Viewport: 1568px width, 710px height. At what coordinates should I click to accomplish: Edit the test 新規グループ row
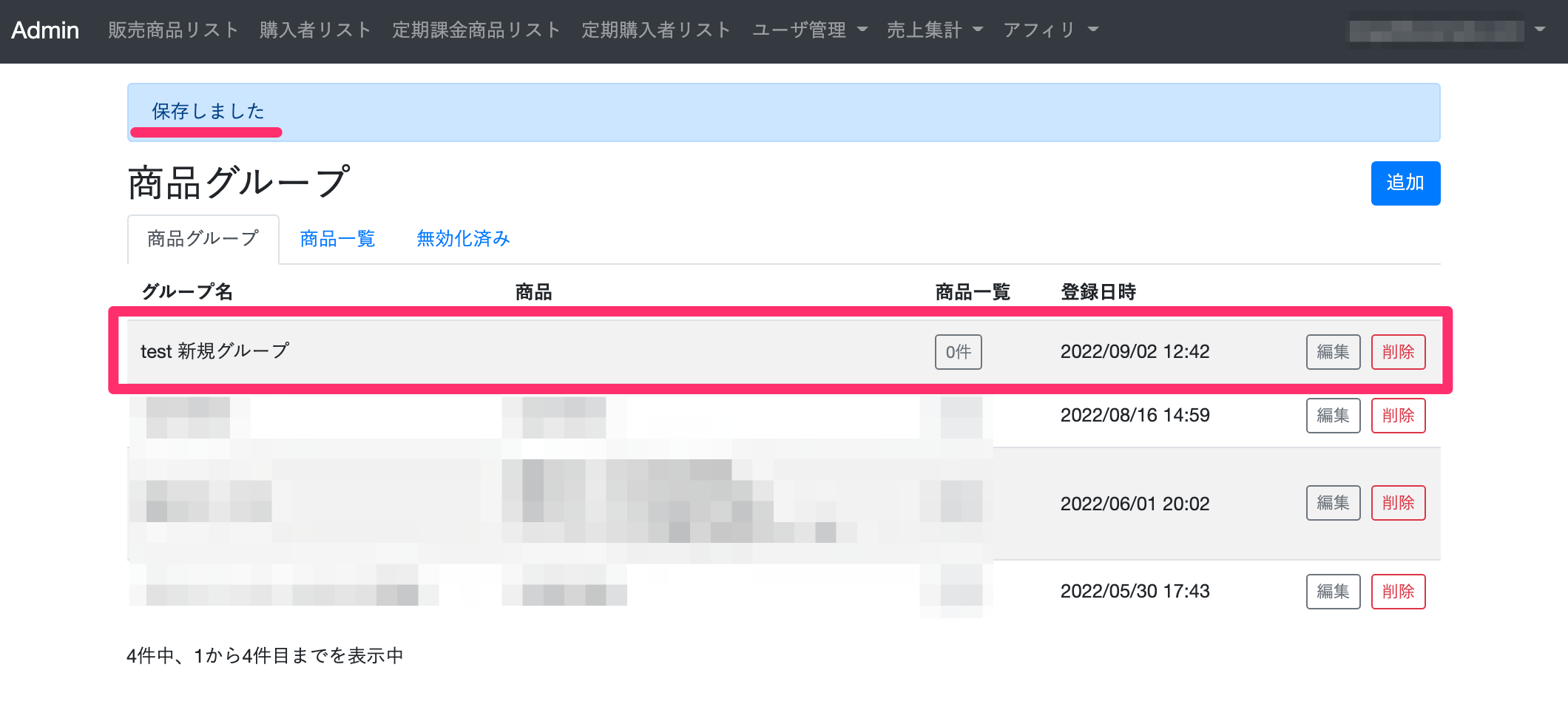coord(1333,352)
